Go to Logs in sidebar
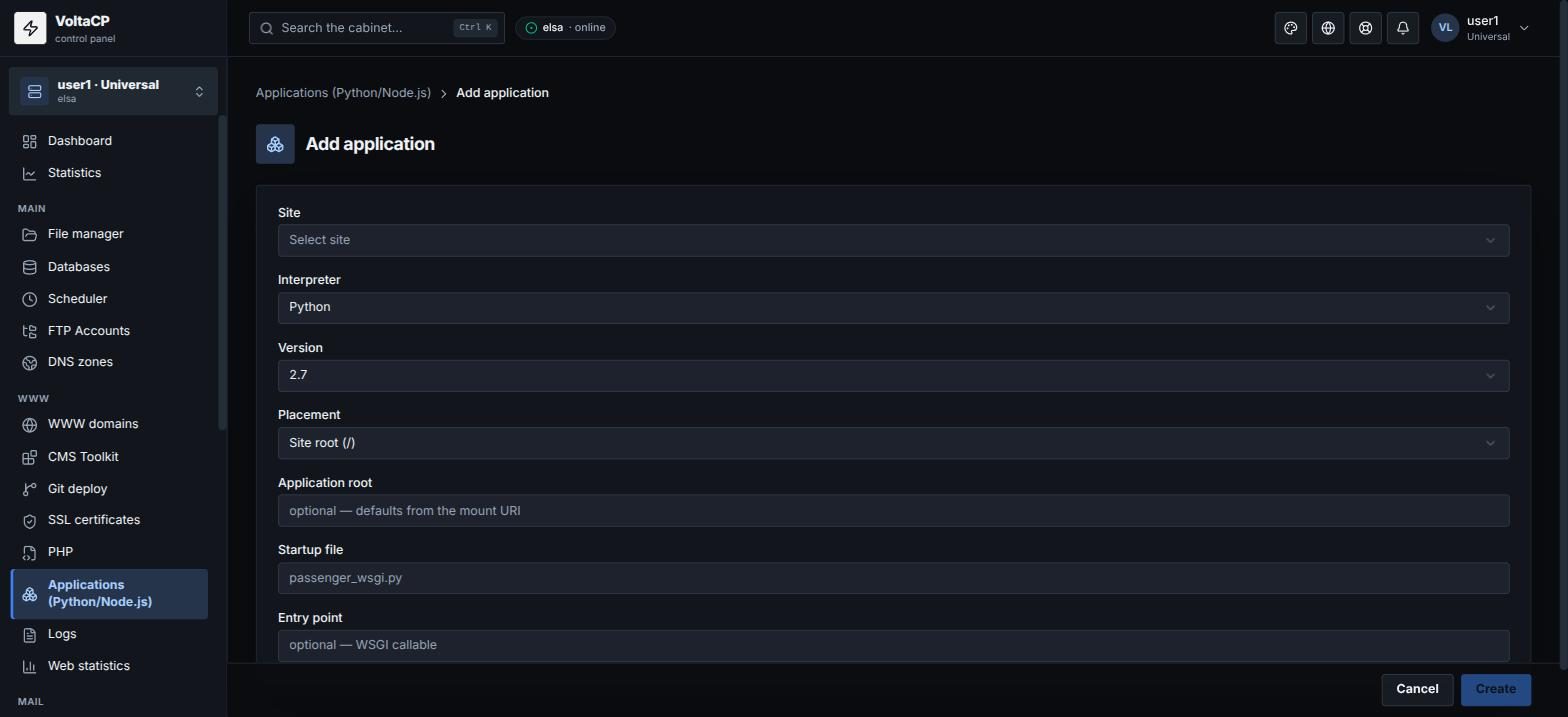Viewport: 1568px width, 717px height. (109, 634)
